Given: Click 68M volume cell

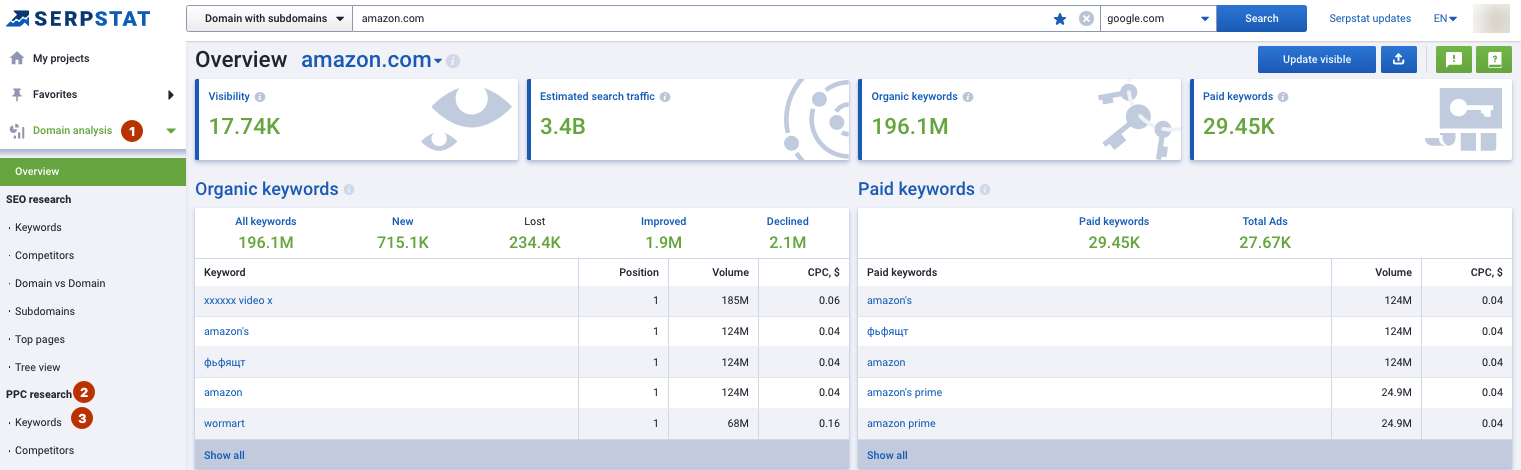Looking at the screenshot, I should click(x=738, y=423).
